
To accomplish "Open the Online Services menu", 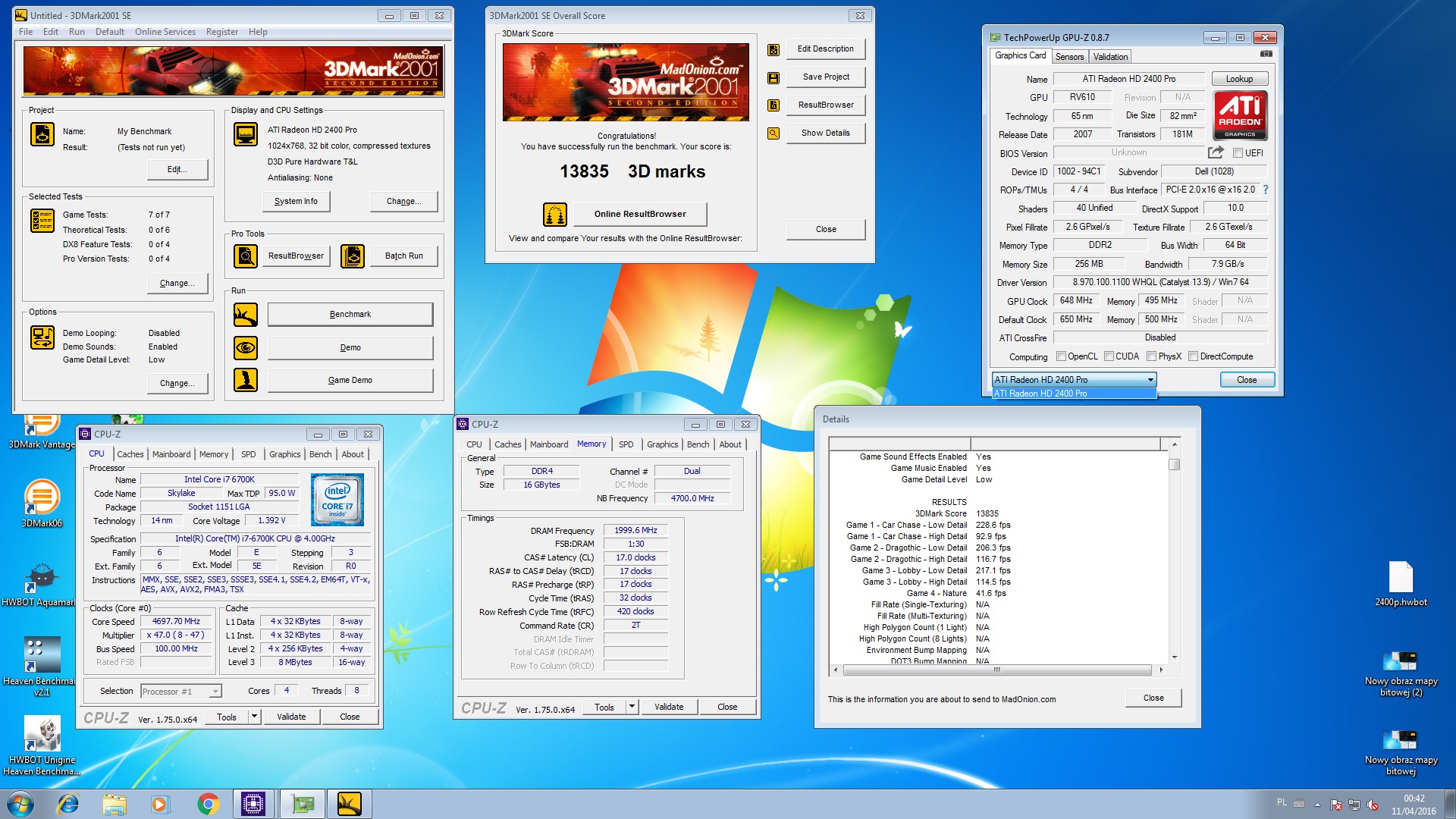I will (x=165, y=32).
